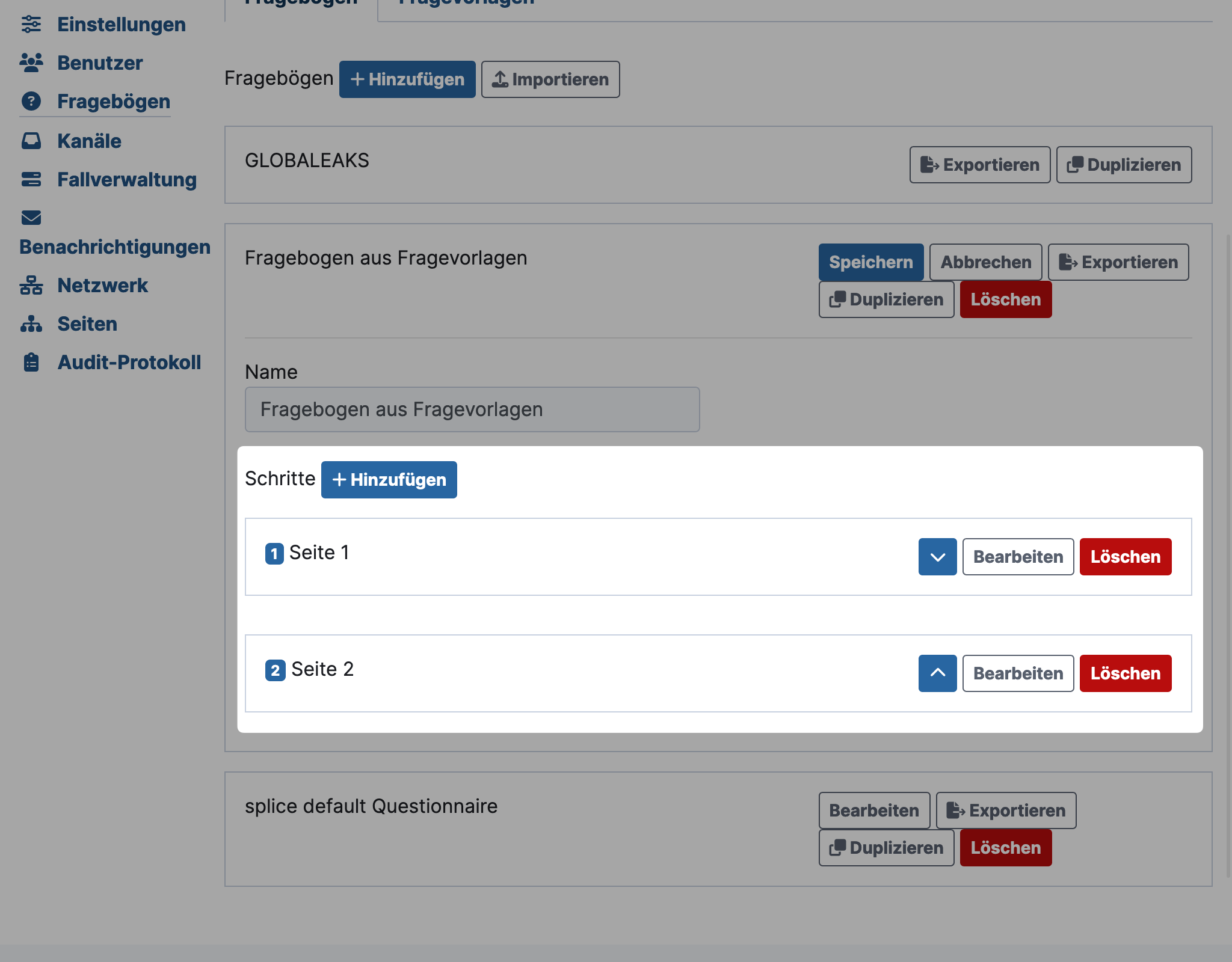The width and height of the screenshot is (1232, 962).
Task: Delete Seite 1 with Löschen
Action: tap(1126, 557)
